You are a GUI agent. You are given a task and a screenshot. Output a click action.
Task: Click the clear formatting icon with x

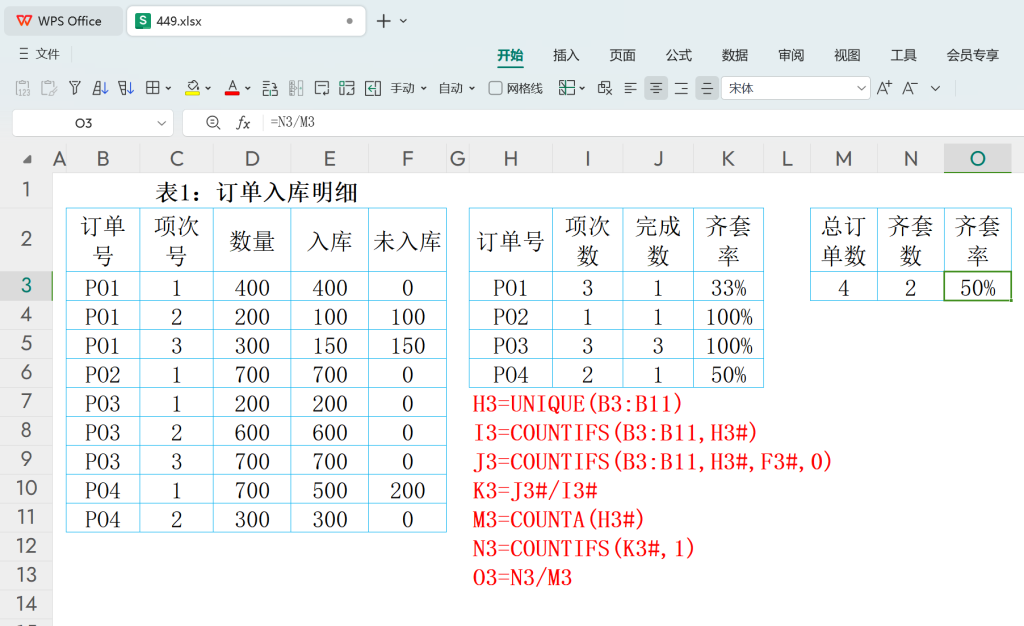[x=605, y=88]
